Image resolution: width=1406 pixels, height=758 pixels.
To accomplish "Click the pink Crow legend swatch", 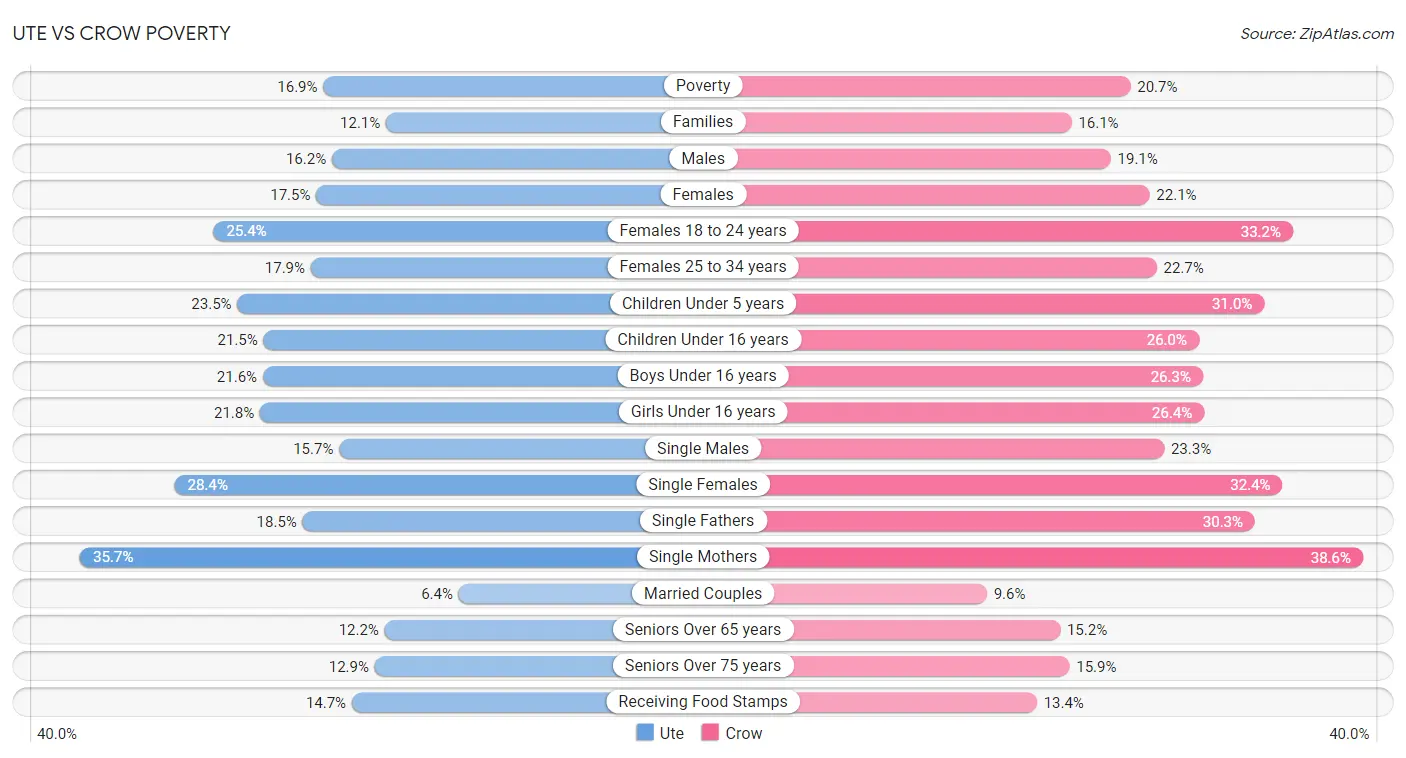I will coord(711,733).
